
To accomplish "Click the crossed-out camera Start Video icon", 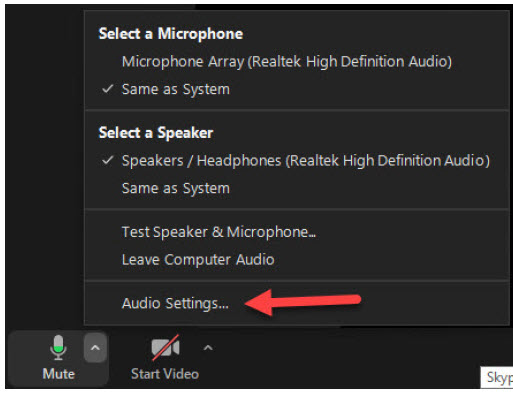I will point(165,348).
